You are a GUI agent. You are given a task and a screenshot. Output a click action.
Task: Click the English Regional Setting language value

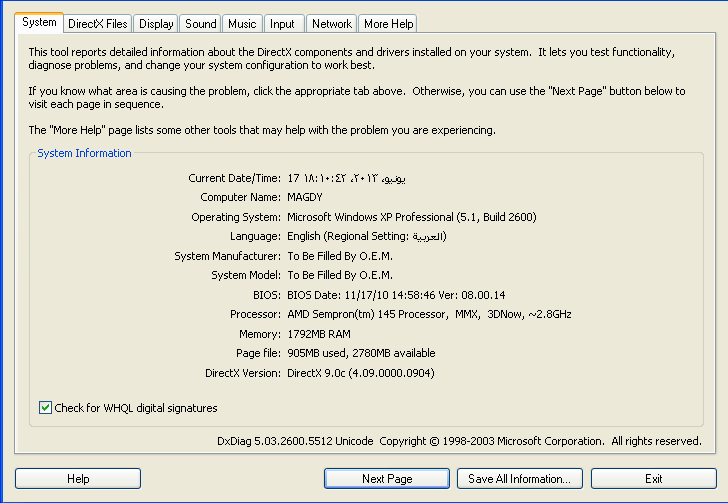[x=367, y=236]
